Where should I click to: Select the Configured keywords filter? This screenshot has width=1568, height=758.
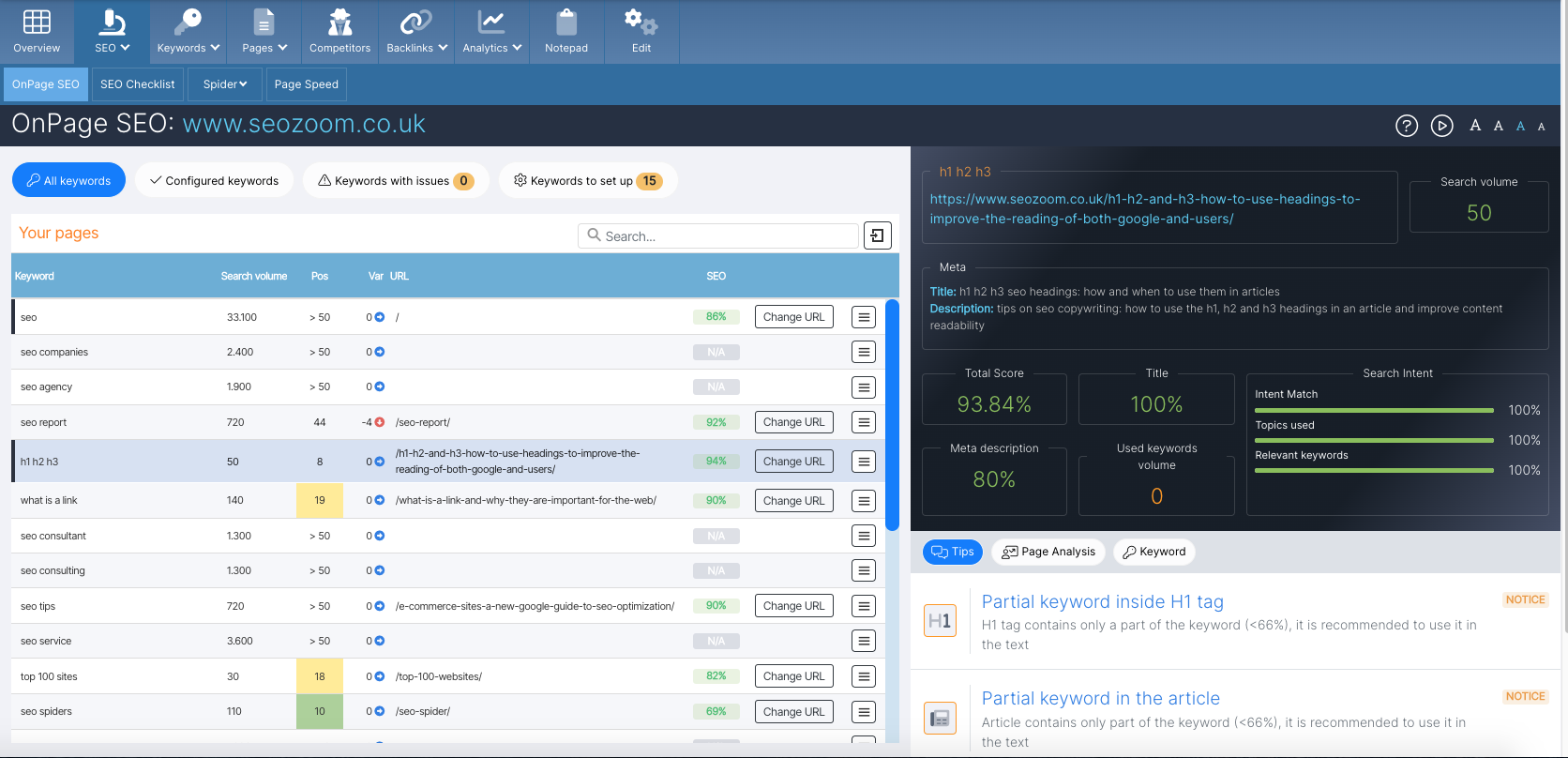214,180
